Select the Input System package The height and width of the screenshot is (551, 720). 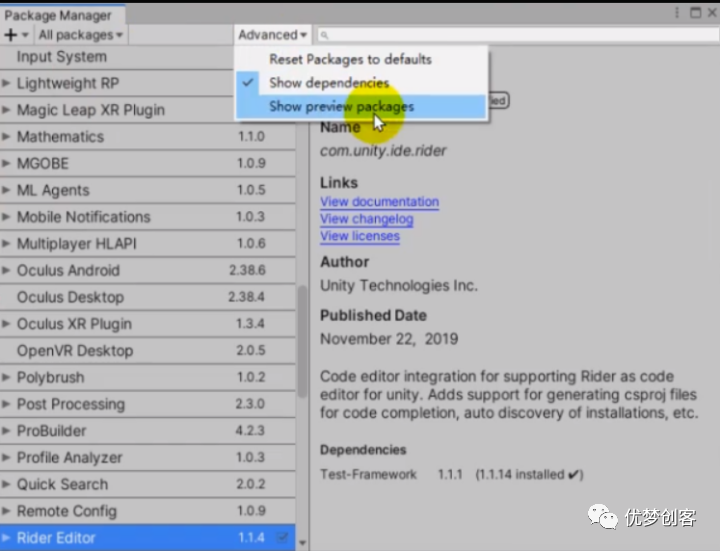(117, 57)
